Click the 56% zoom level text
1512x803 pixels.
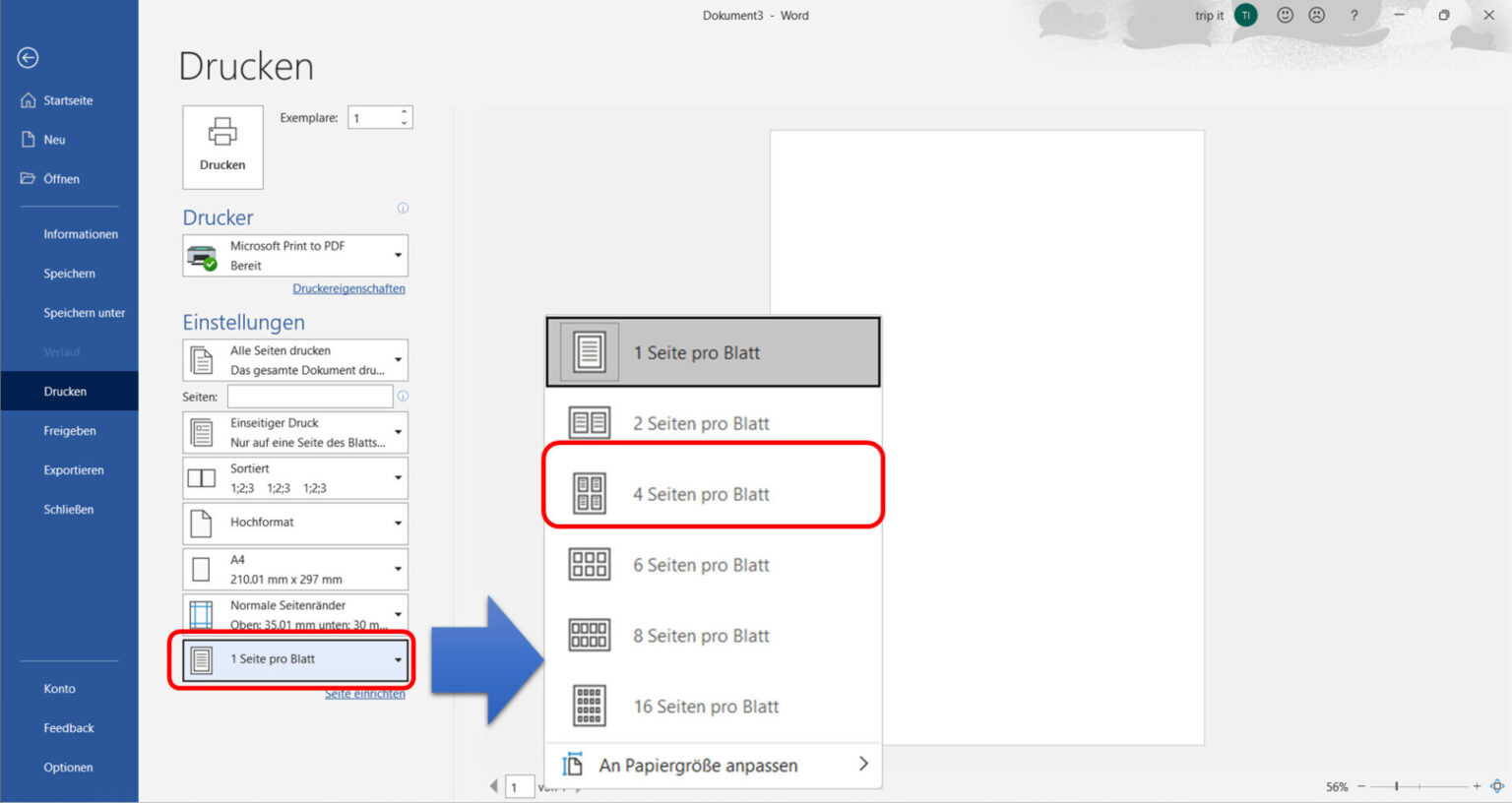pyautogui.click(x=1337, y=787)
